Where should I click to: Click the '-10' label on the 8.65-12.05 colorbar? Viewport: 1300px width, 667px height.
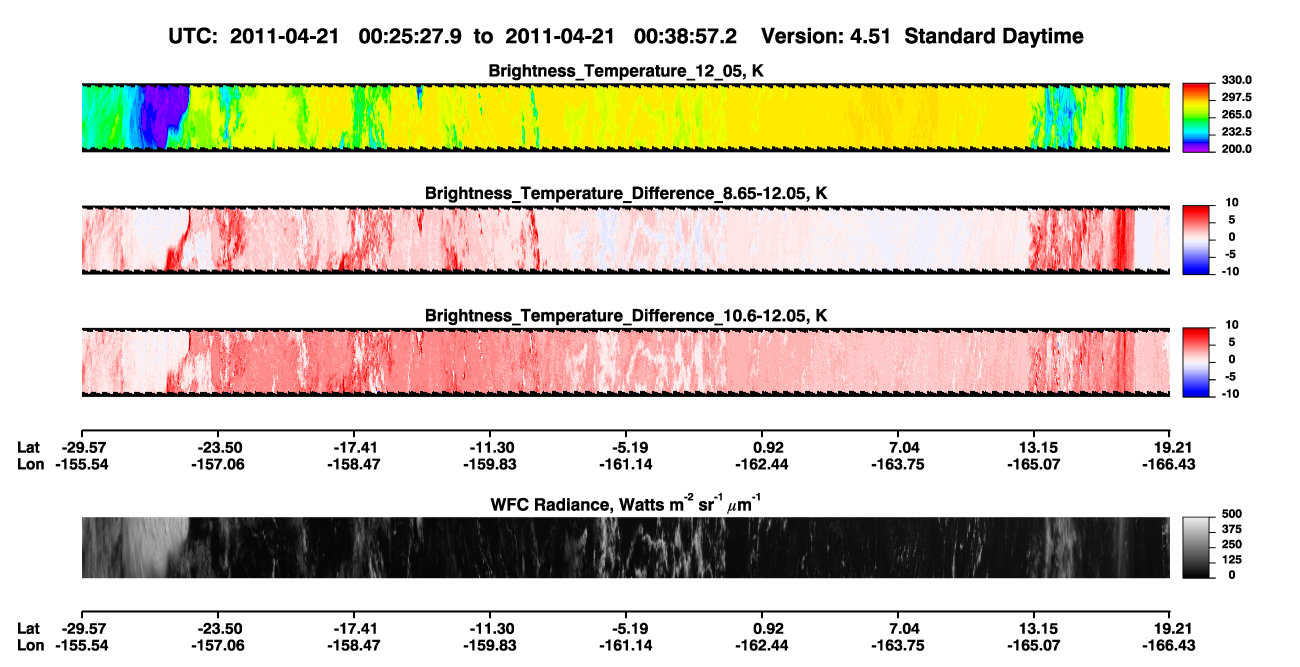pyautogui.click(x=1229, y=271)
